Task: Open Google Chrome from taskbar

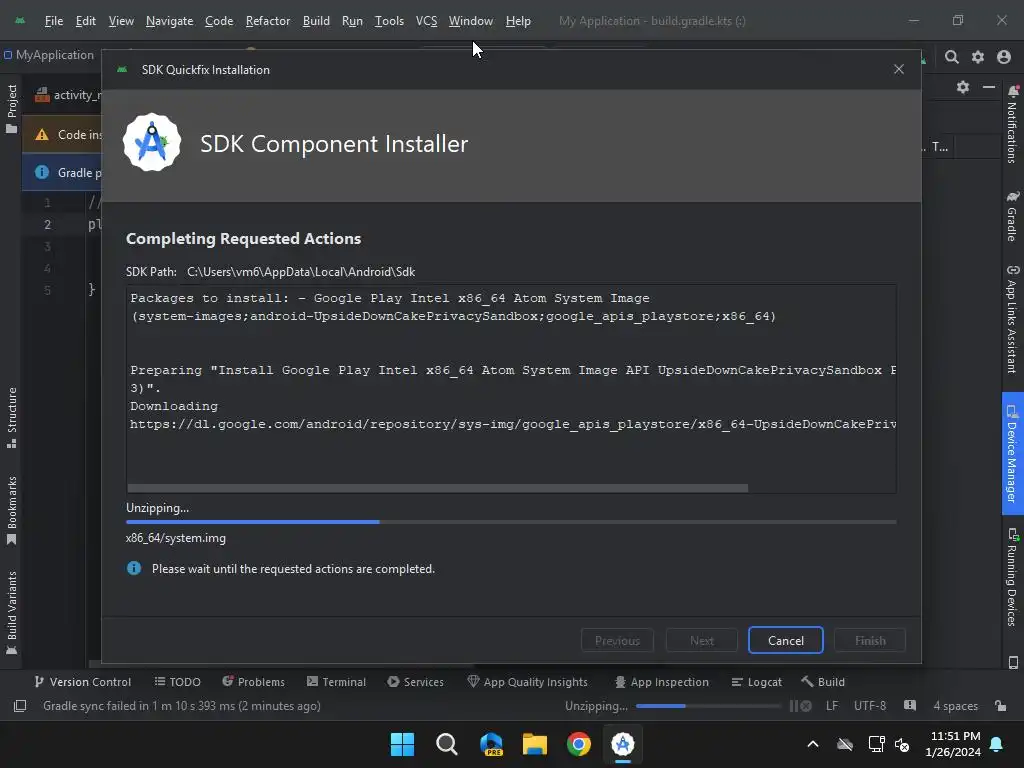Action: click(579, 744)
